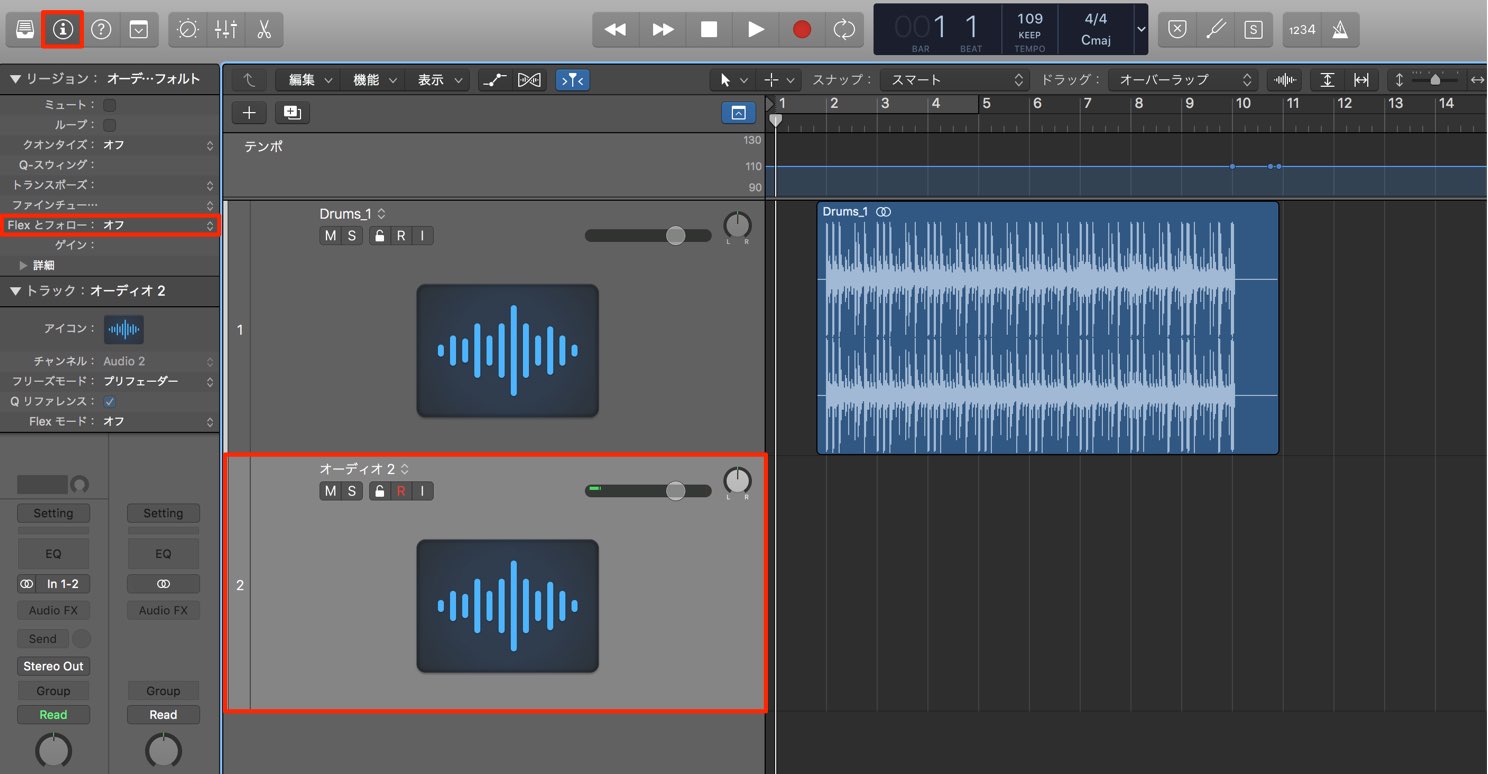Click the Stereo Out output button
The height and width of the screenshot is (774, 1488).
(x=54, y=666)
